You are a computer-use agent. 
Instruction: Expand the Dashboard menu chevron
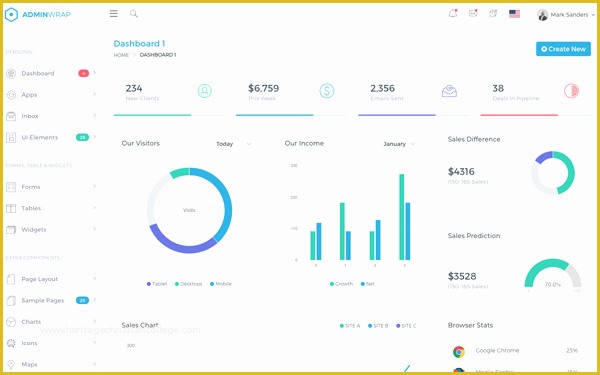coord(95,73)
